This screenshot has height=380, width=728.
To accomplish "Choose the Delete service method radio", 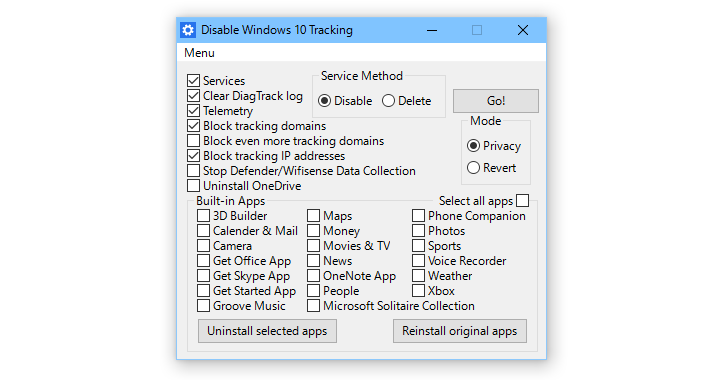I will (x=388, y=101).
